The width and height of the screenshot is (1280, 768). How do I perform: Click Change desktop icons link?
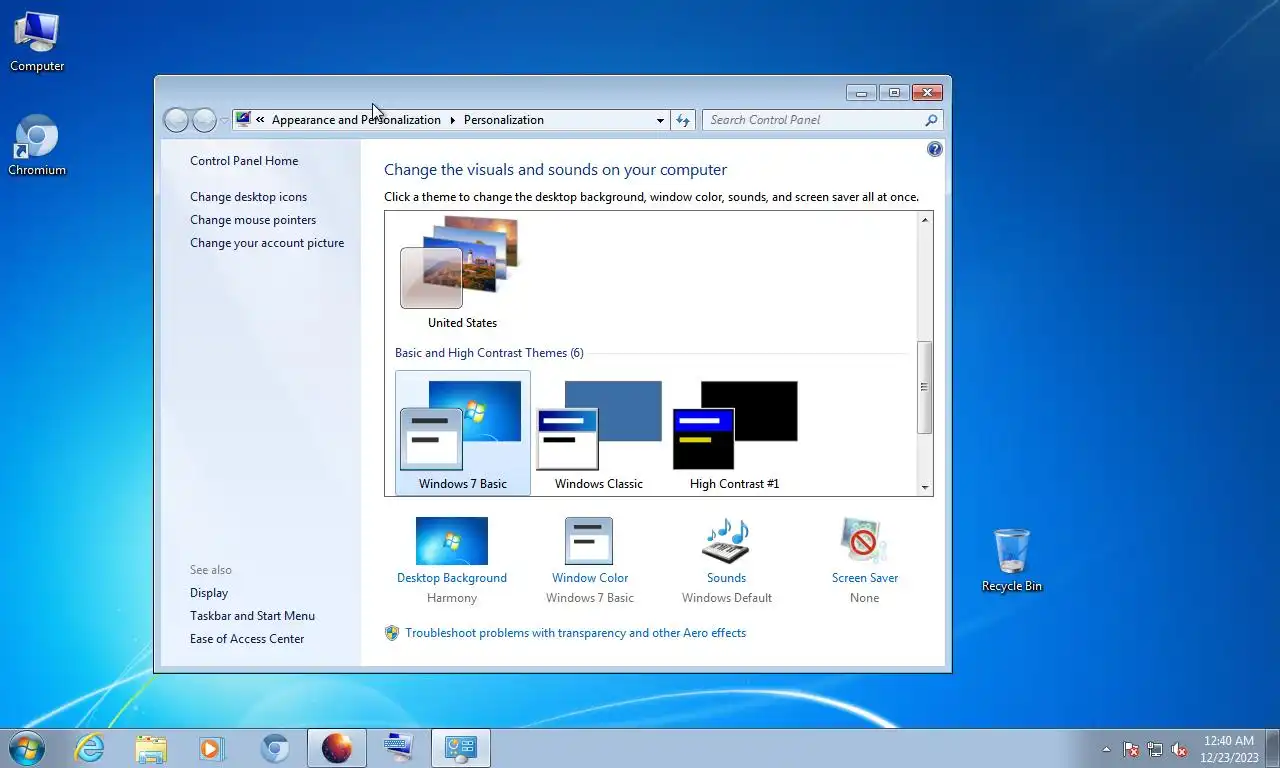coord(248,197)
